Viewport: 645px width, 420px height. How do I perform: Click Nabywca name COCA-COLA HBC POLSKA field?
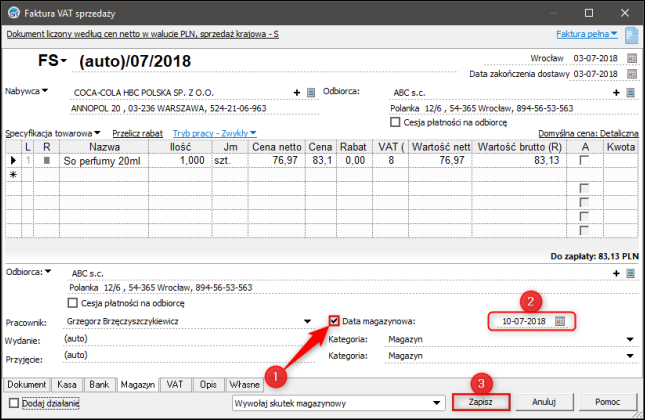pyautogui.click(x=181, y=93)
